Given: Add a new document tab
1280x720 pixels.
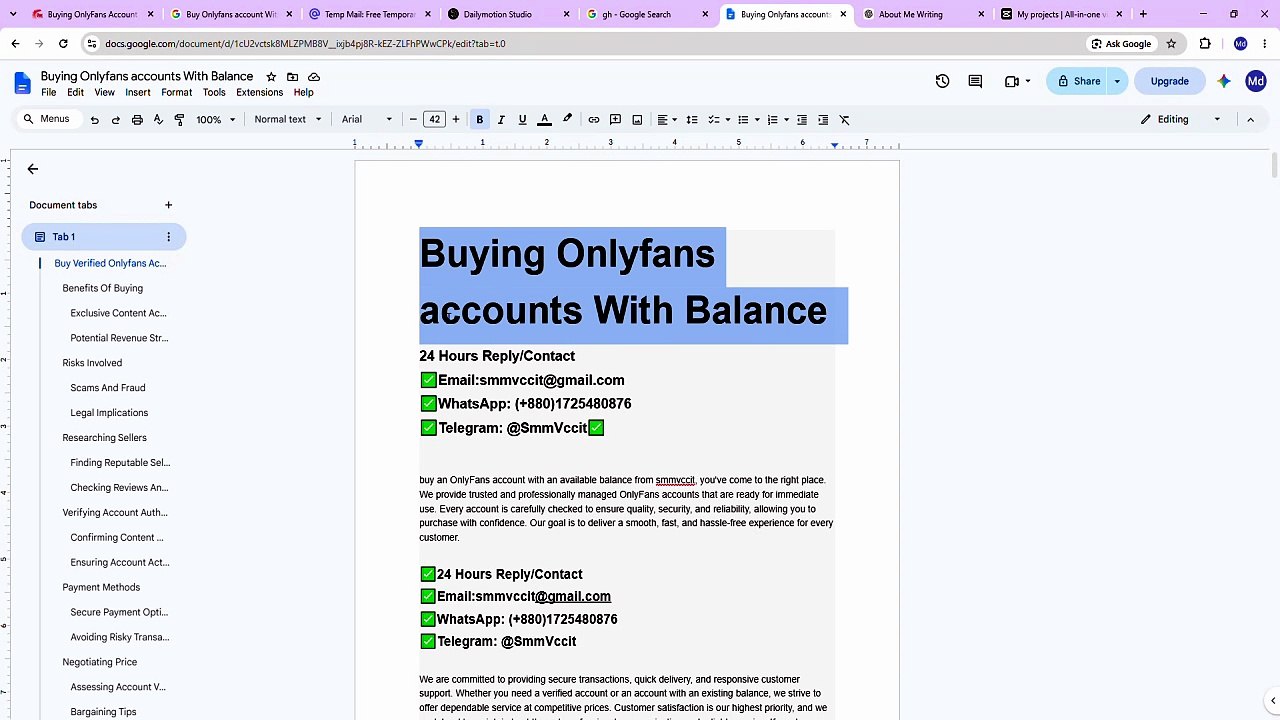Looking at the screenshot, I should tap(168, 205).
